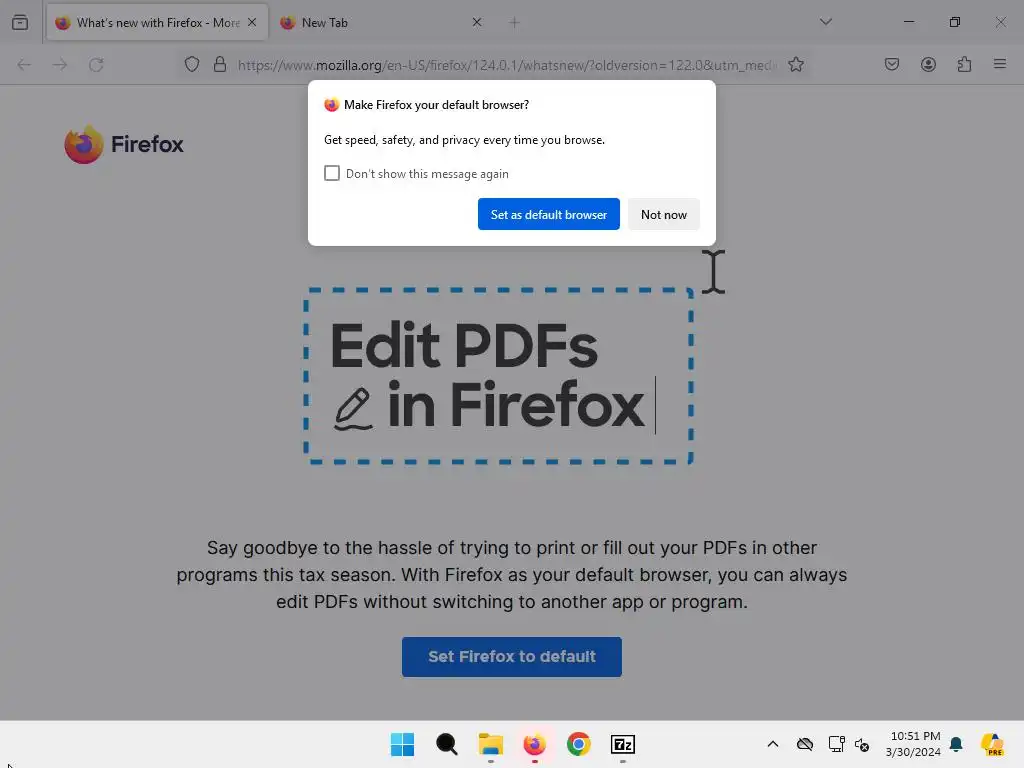Check "Don't show this message again"
This screenshot has height=768, width=1024.
pyautogui.click(x=332, y=173)
